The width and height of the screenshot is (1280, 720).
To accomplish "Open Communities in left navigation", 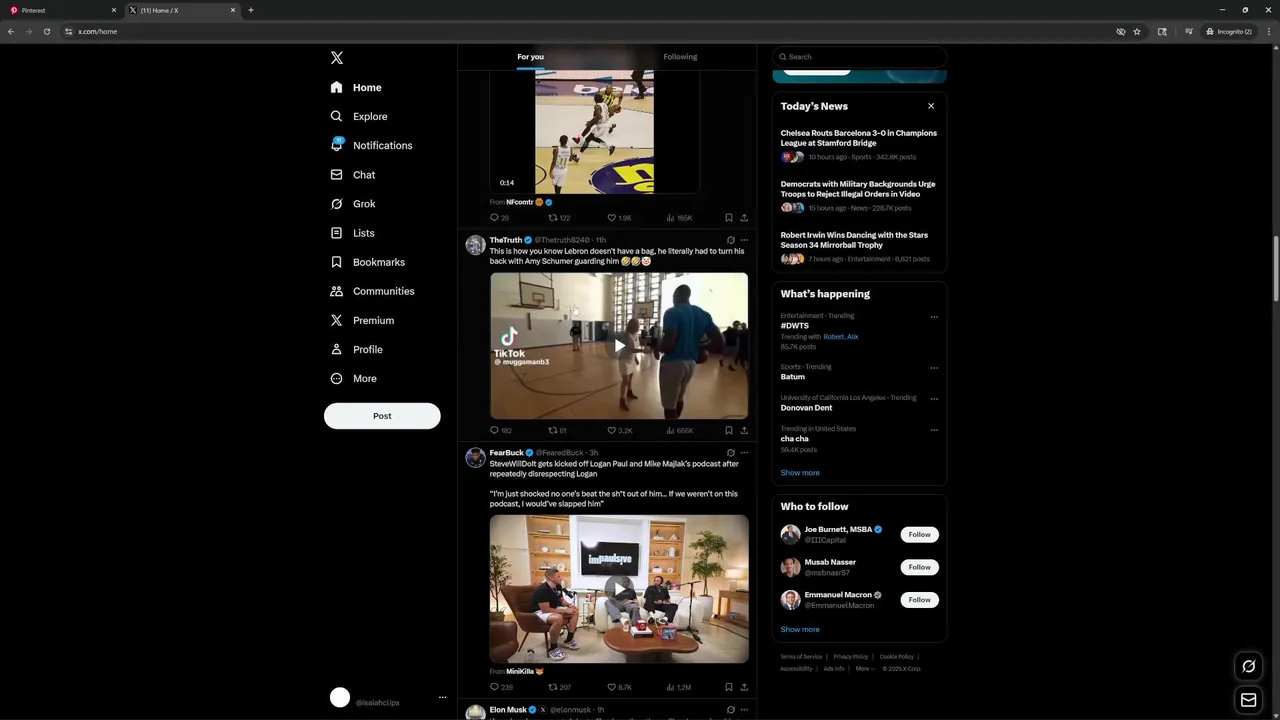I will pos(372,291).
